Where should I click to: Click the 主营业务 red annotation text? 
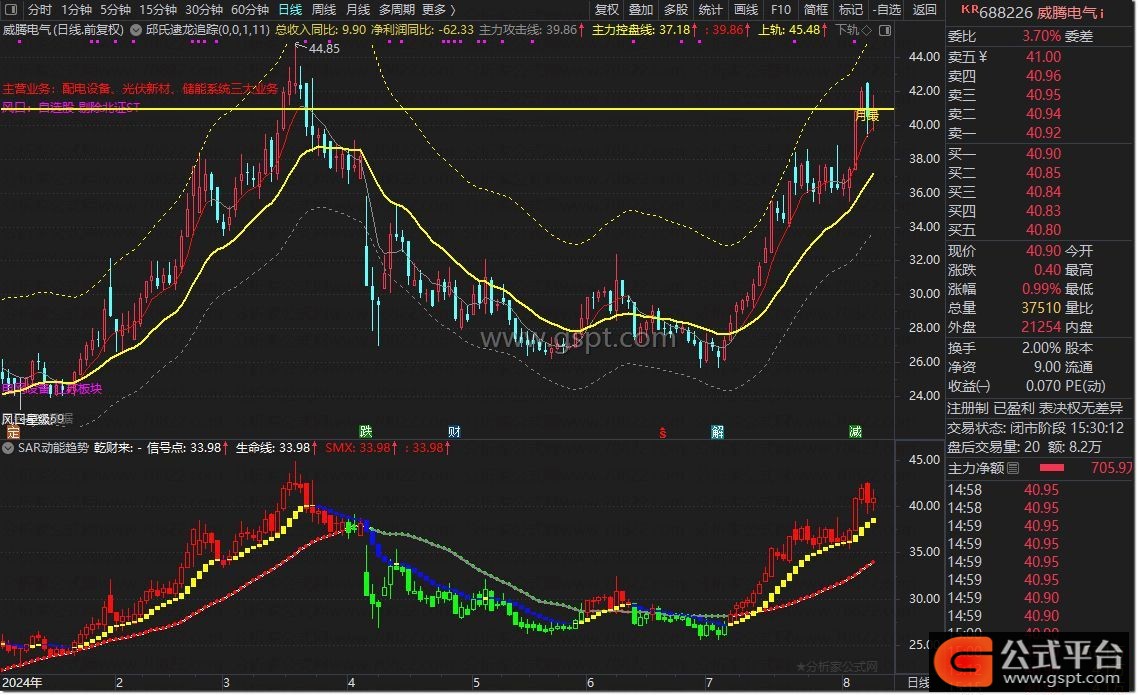(140, 89)
